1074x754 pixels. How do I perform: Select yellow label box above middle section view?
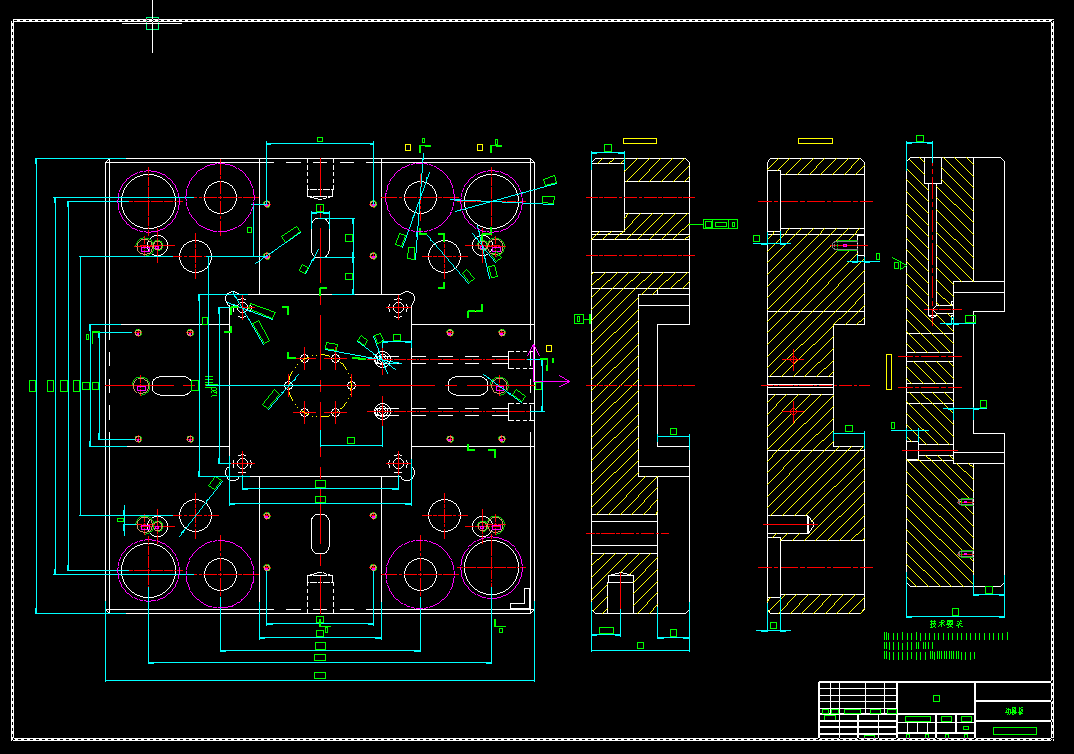click(815, 141)
